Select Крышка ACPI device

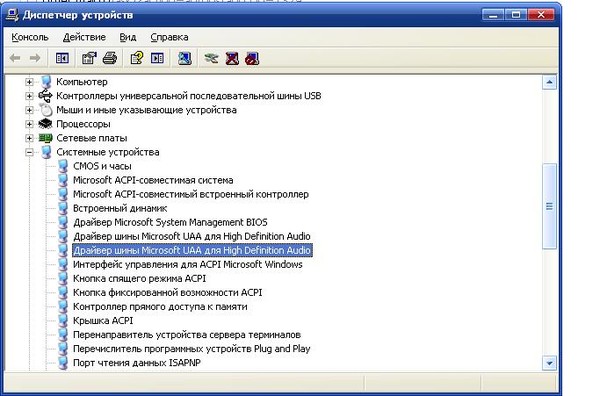tap(103, 321)
